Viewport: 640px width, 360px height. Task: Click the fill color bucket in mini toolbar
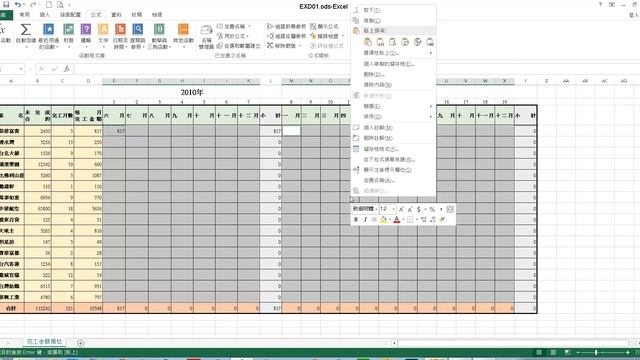[x=383, y=220]
